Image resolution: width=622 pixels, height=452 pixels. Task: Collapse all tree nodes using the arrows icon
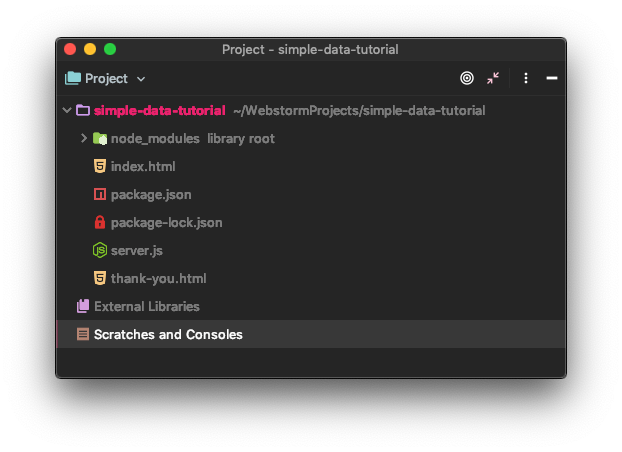pos(493,78)
